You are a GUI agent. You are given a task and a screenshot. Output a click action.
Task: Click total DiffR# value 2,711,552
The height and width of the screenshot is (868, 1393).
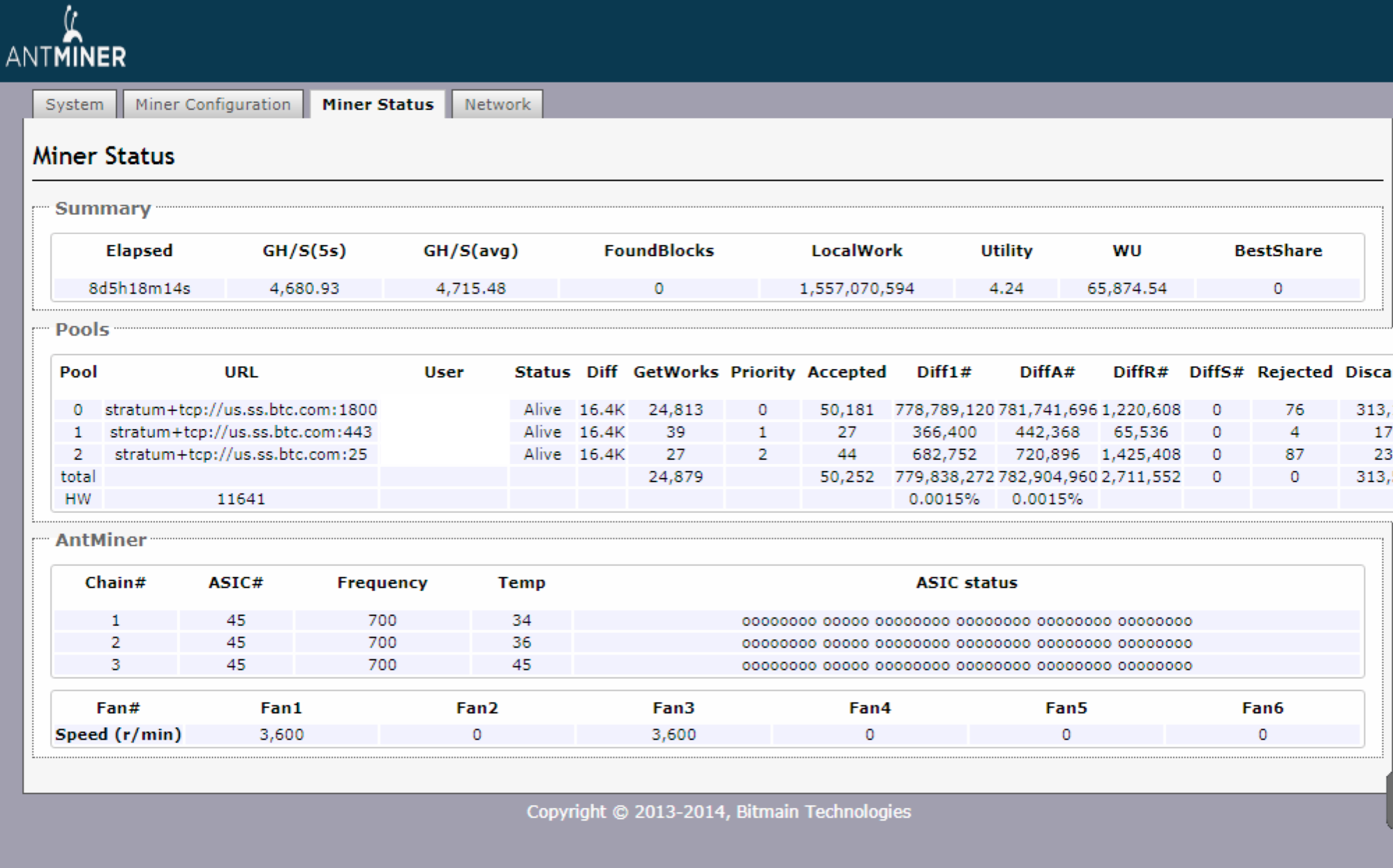click(1141, 477)
